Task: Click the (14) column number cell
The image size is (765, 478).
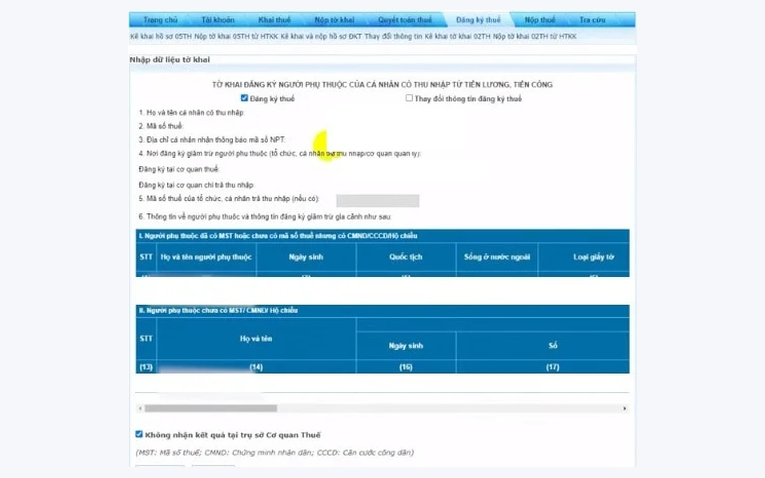Action: (256, 367)
